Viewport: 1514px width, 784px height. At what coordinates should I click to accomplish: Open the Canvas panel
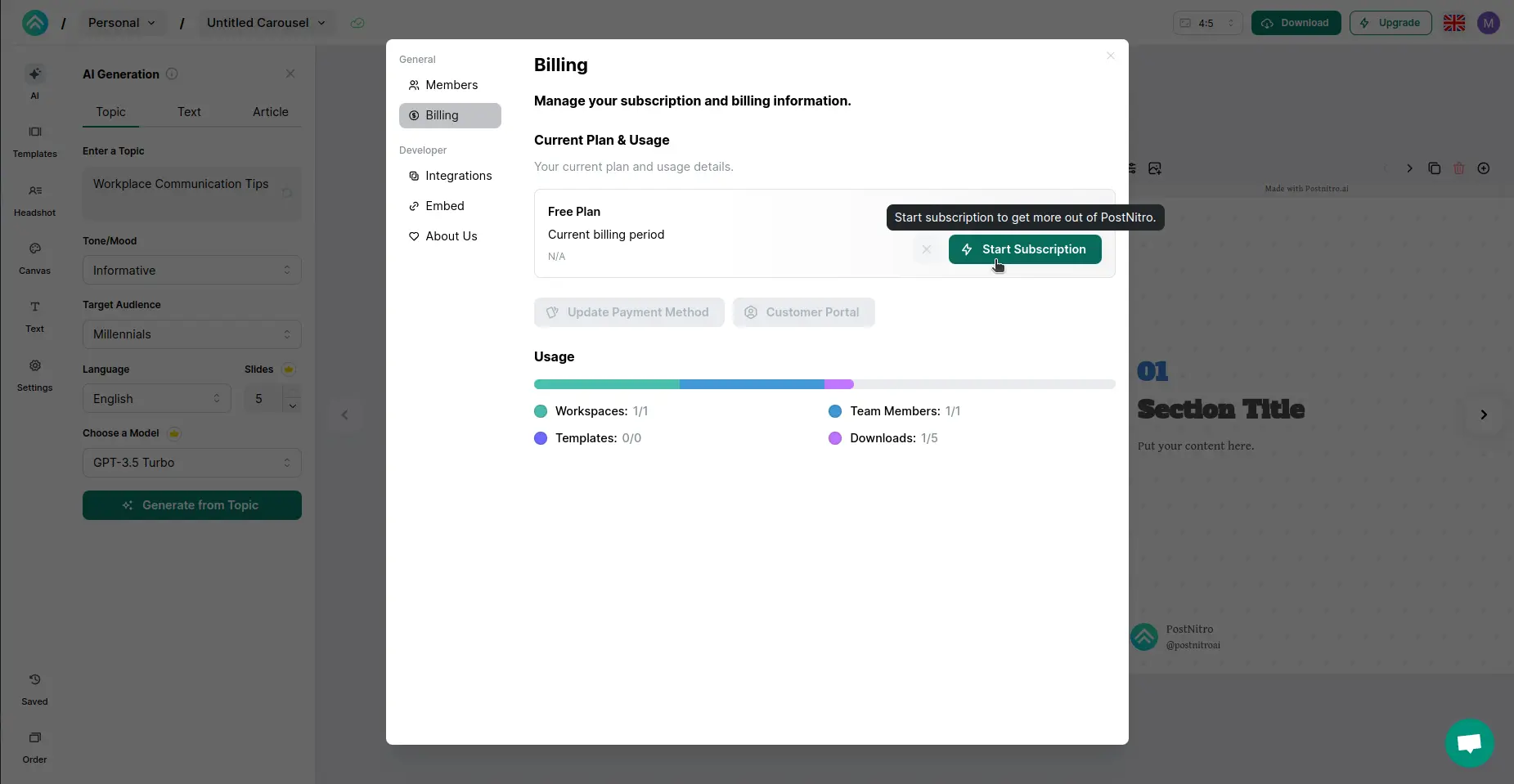34,258
